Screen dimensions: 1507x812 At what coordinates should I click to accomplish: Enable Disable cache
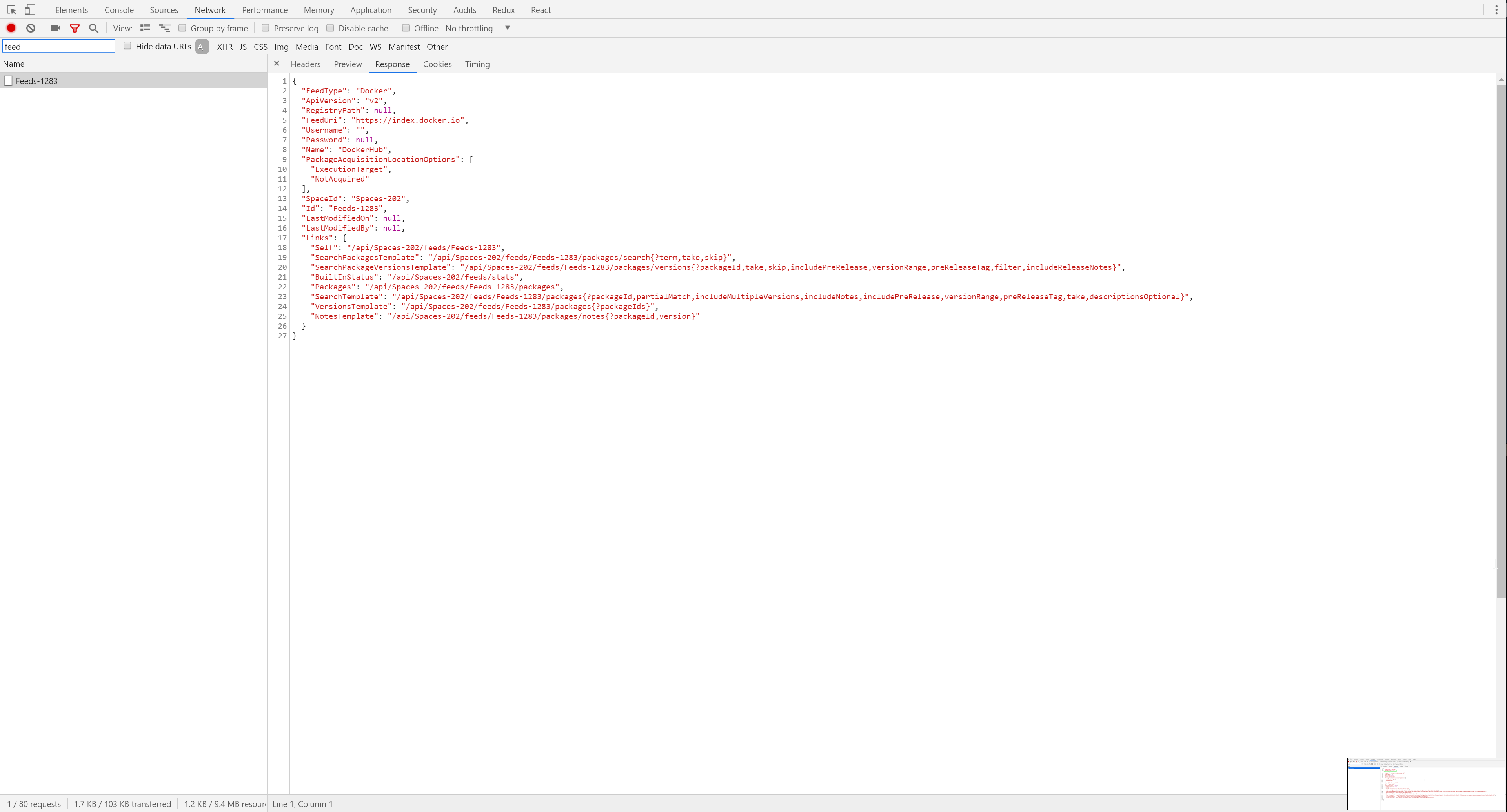coord(331,27)
